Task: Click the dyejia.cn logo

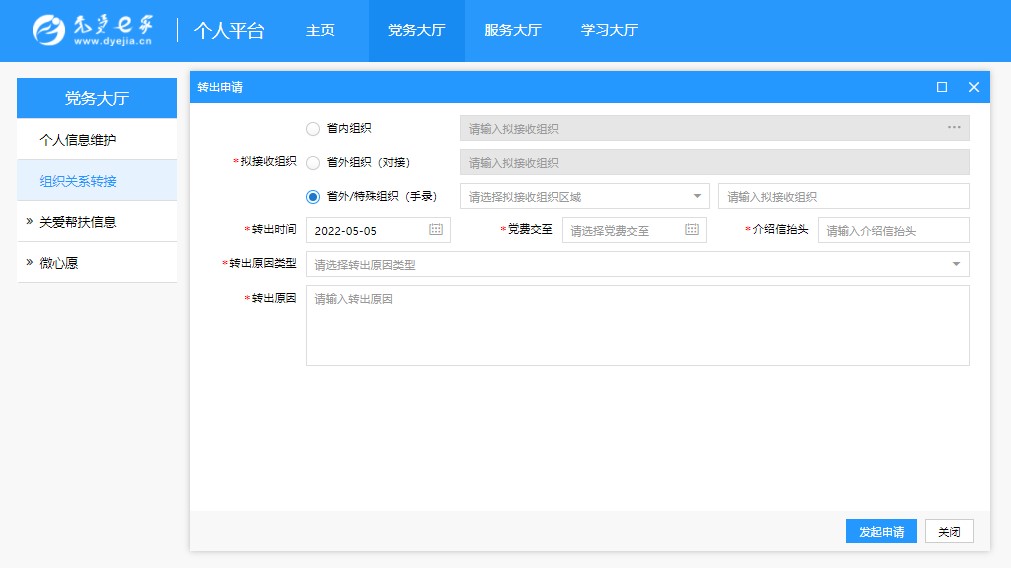Action: point(92,30)
